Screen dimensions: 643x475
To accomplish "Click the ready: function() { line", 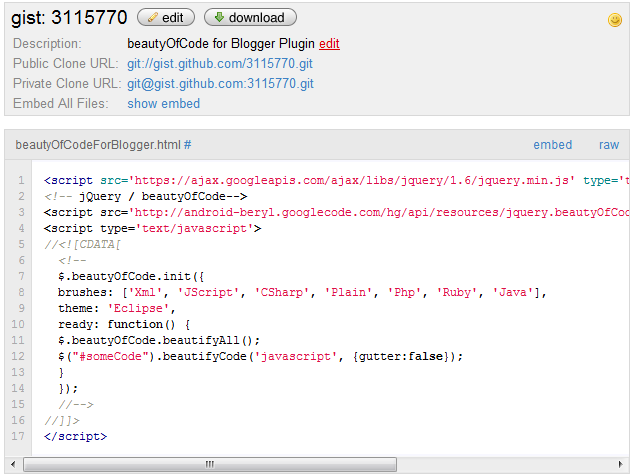I will (124, 324).
